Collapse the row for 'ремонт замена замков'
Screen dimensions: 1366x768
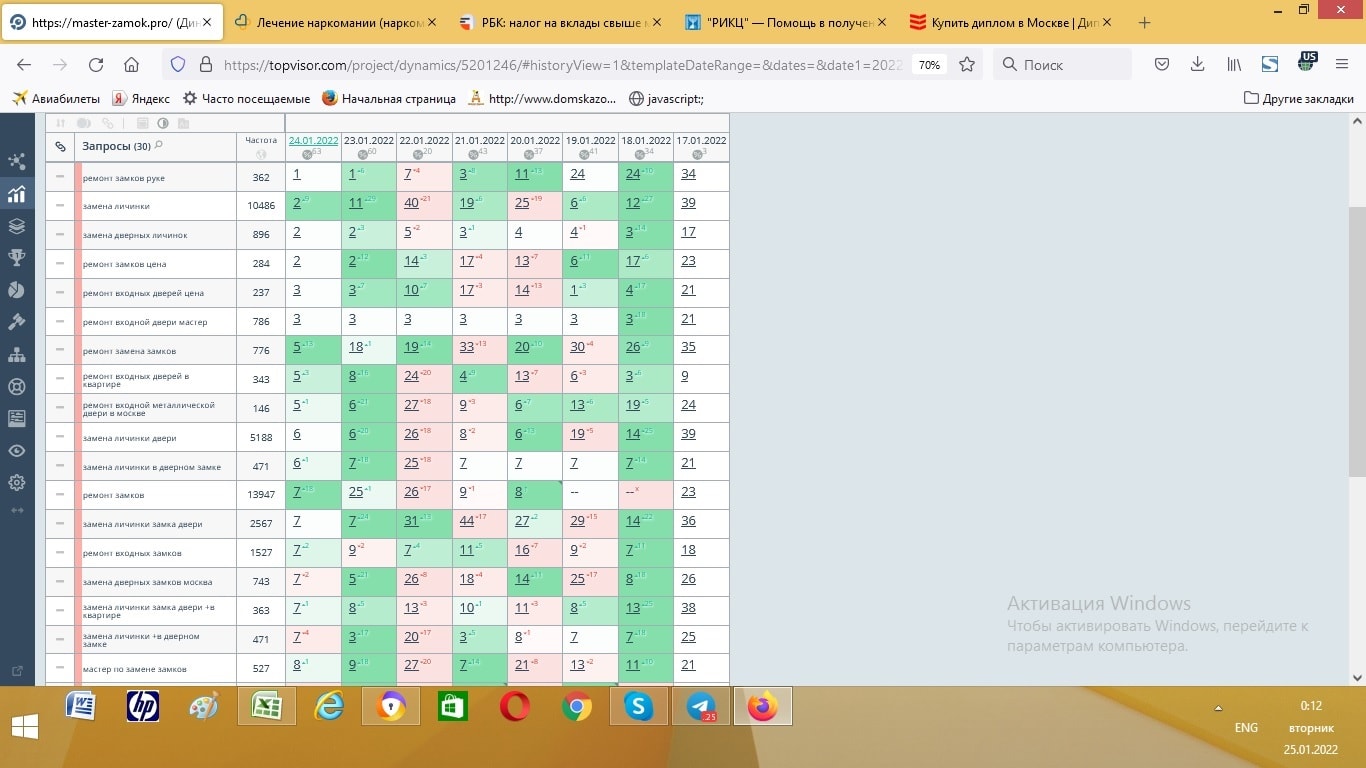pyautogui.click(x=60, y=351)
